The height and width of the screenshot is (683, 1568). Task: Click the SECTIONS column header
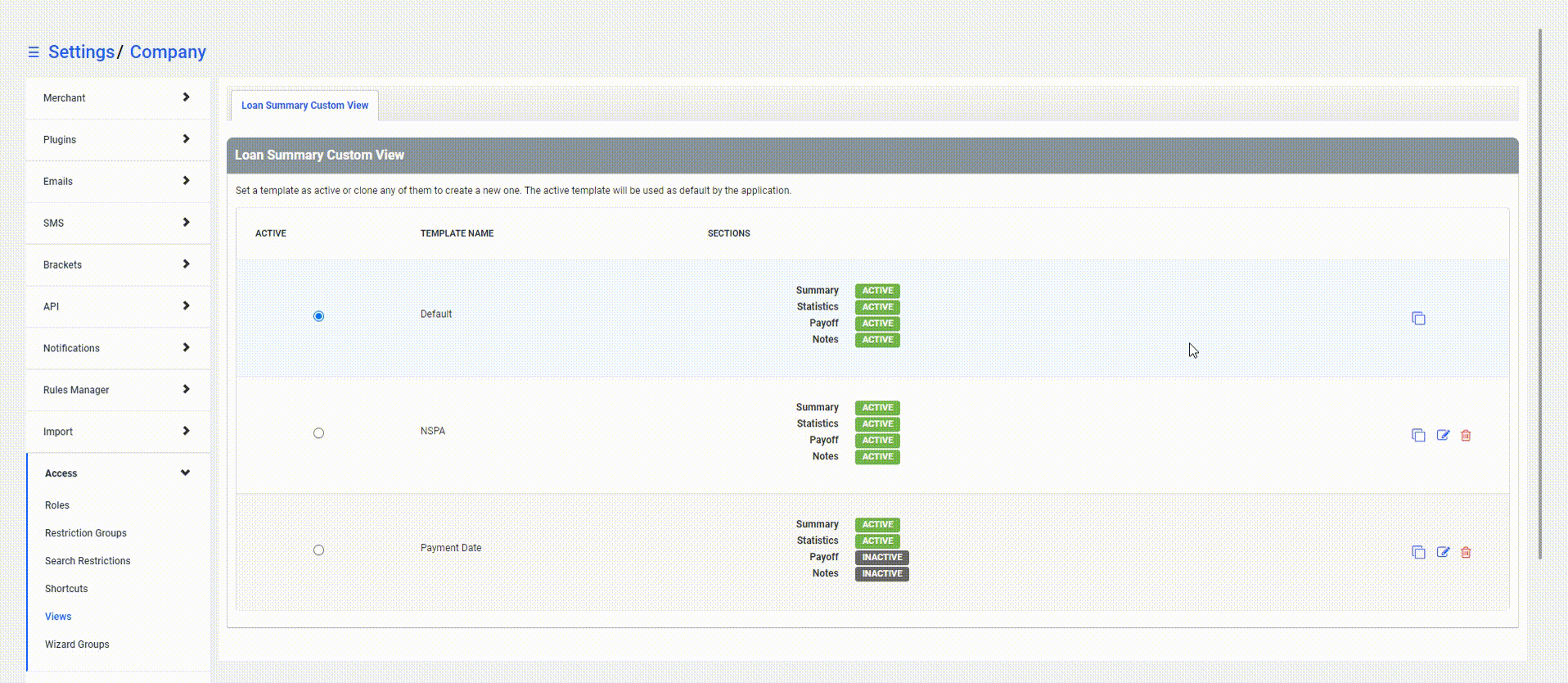click(x=728, y=233)
